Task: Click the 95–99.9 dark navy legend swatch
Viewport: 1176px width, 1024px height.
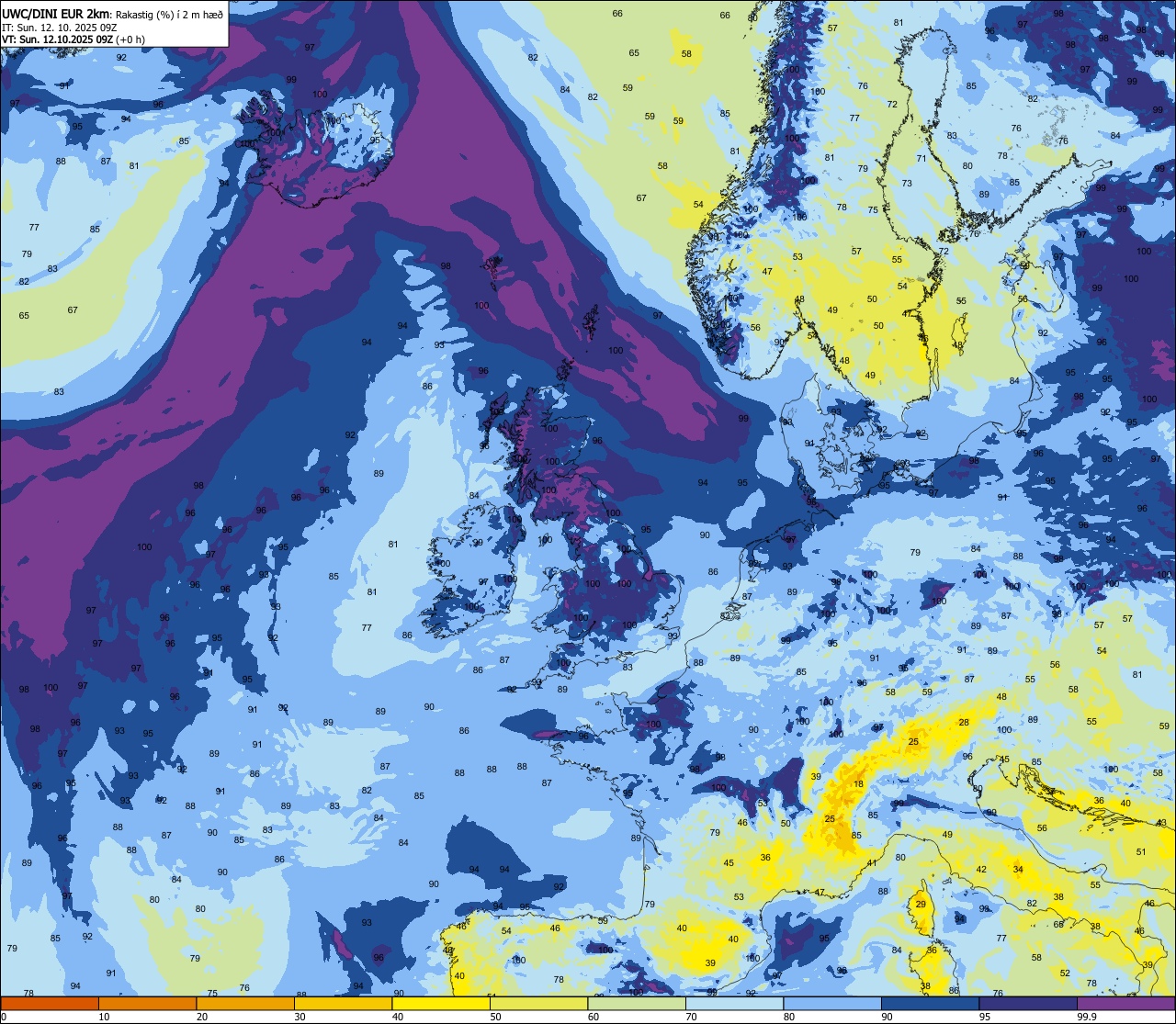Action: [1028, 1003]
